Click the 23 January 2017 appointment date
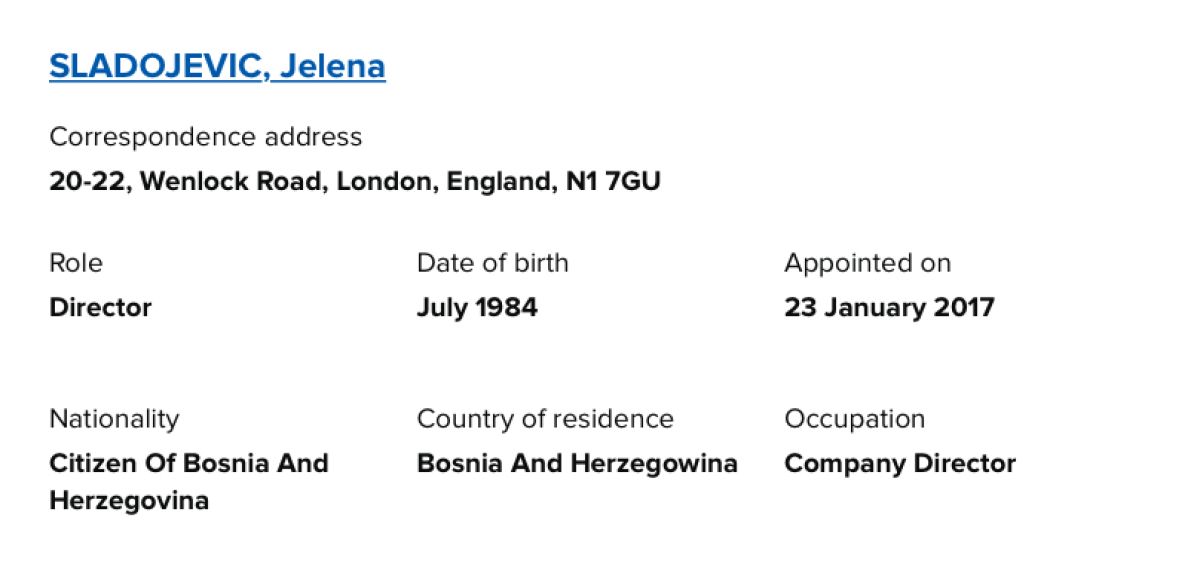 (x=889, y=307)
